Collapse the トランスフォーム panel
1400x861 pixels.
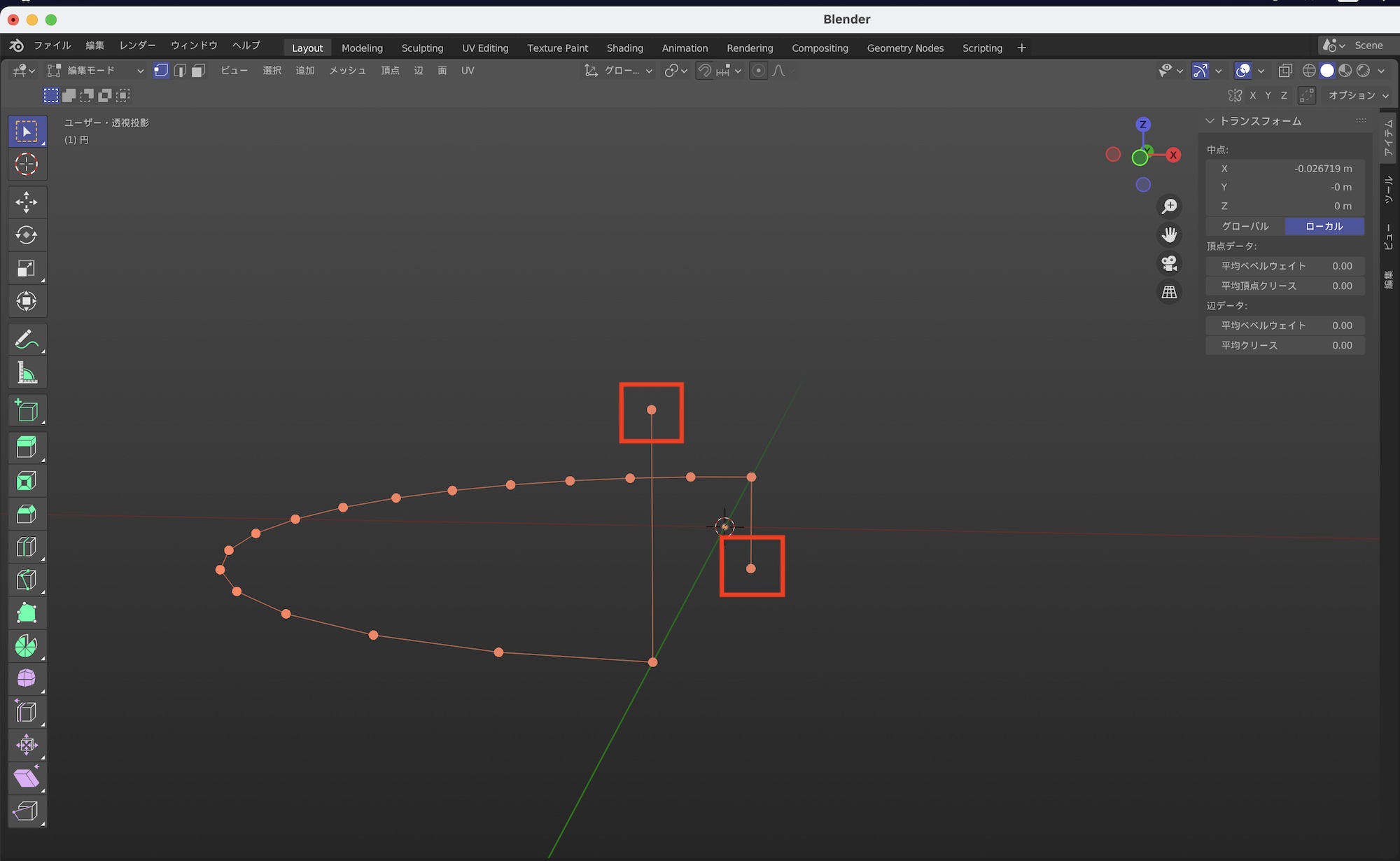point(1210,121)
